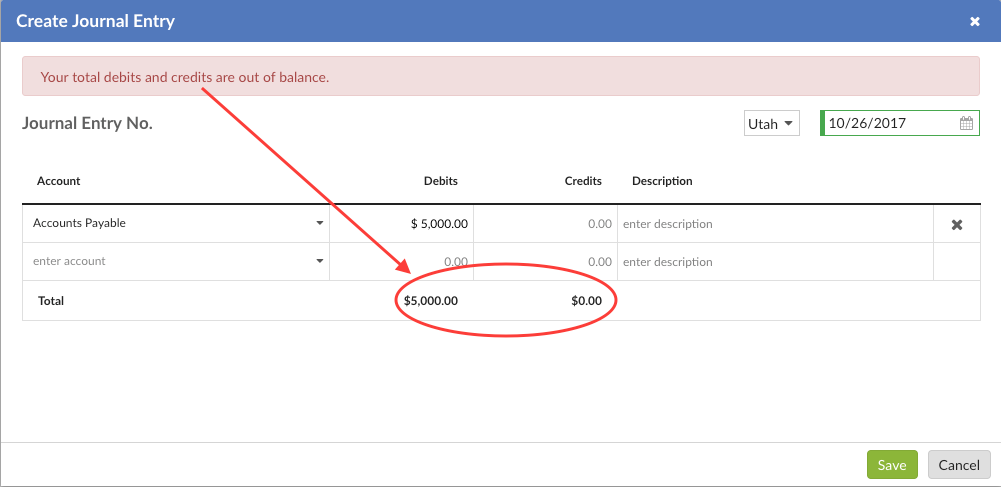The height and width of the screenshot is (487, 1001).
Task: Click the Credits column header
Action: pyautogui.click(x=583, y=181)
